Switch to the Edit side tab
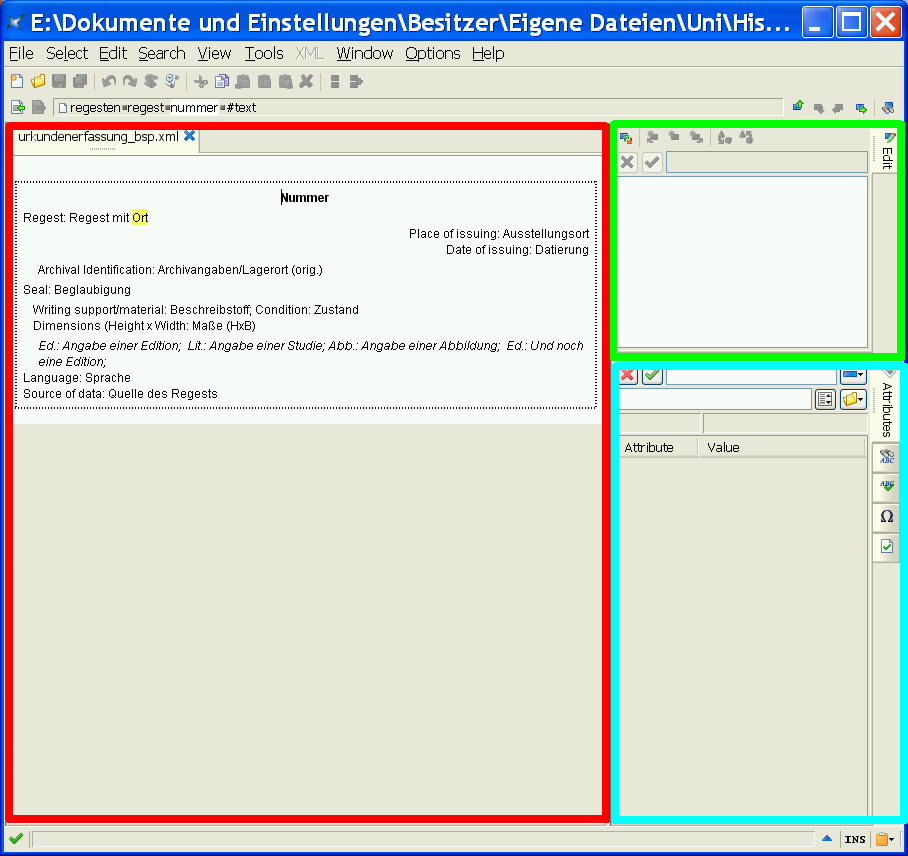908x856 pixels. tap(886, 152)
